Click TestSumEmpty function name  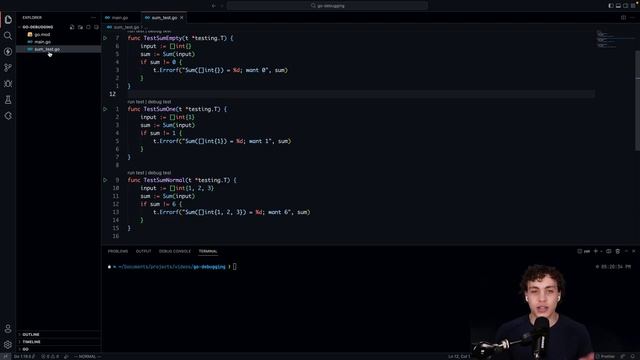click(x=162, y=38)
